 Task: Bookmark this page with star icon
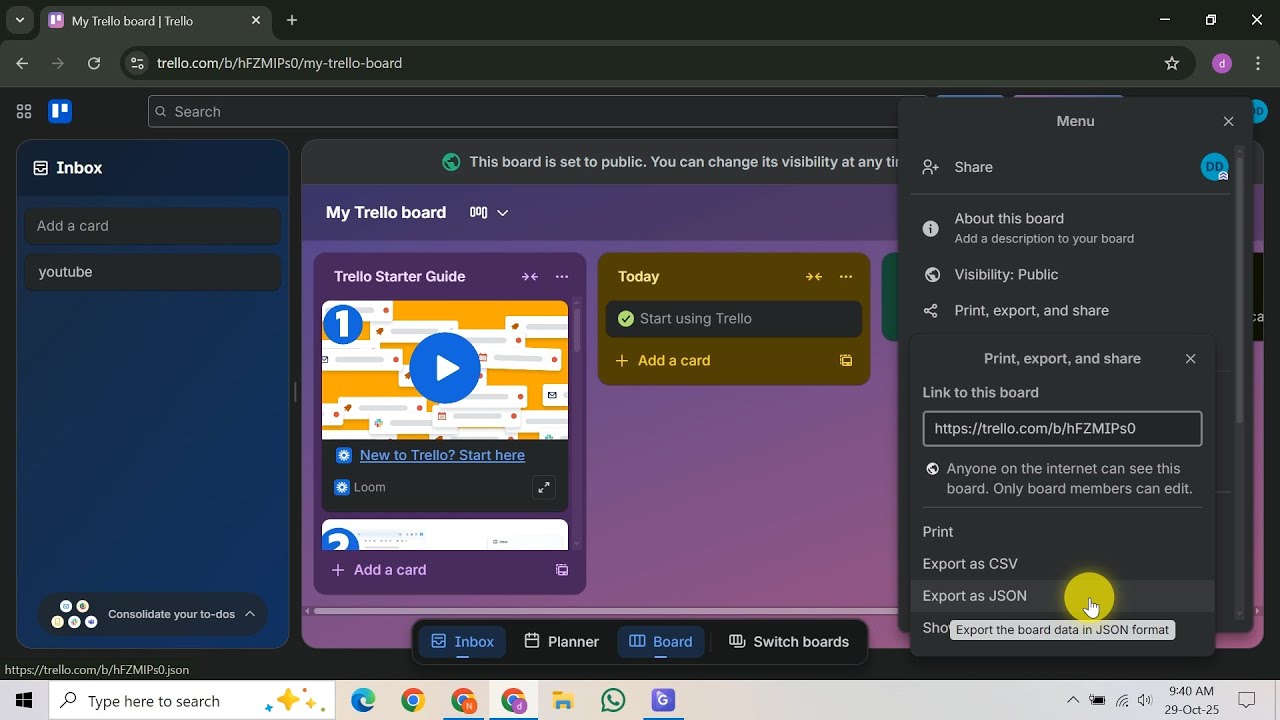click(x=1172, y=63)
